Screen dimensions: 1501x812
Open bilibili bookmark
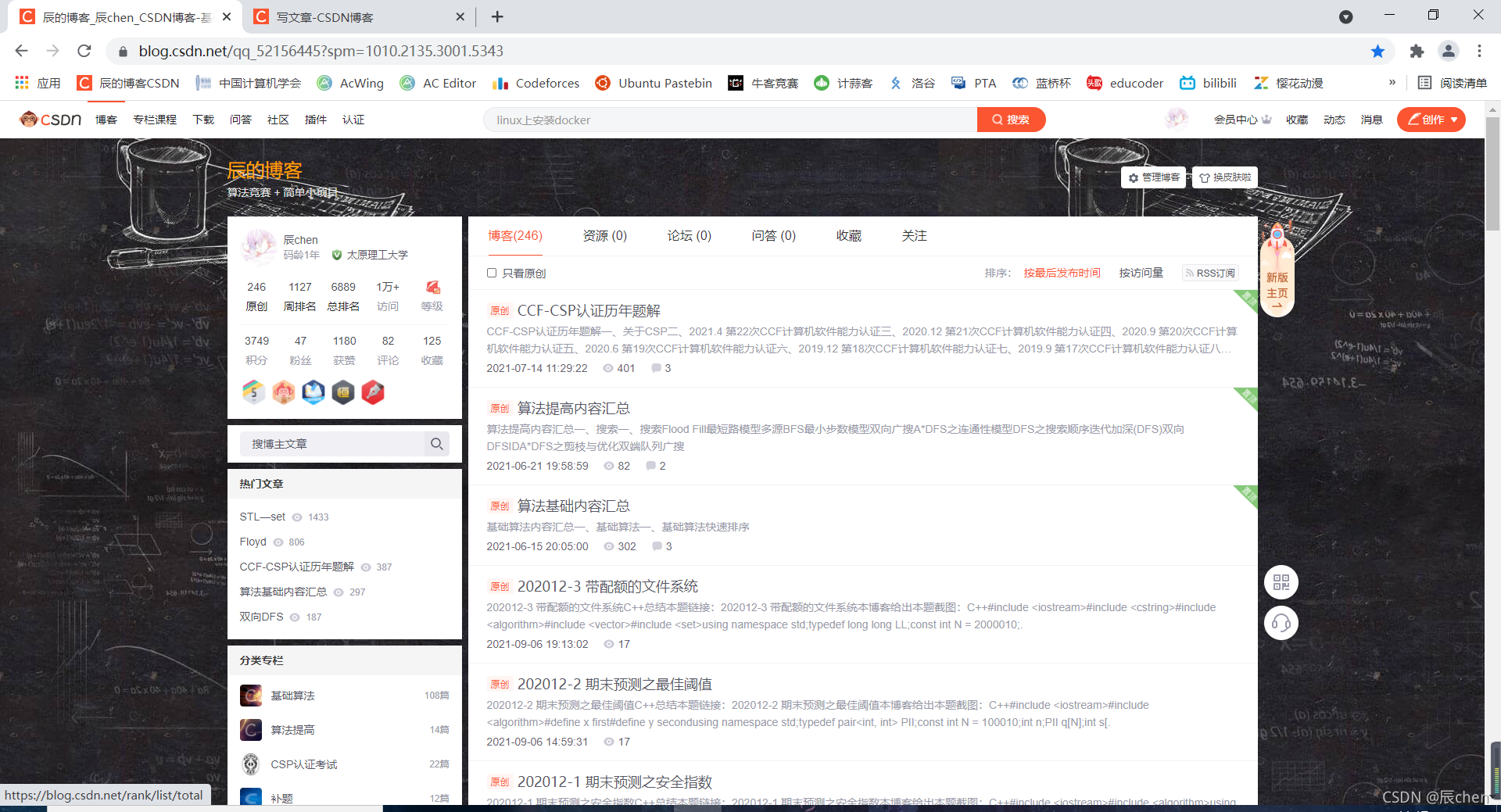click(x=1208, y=83)
